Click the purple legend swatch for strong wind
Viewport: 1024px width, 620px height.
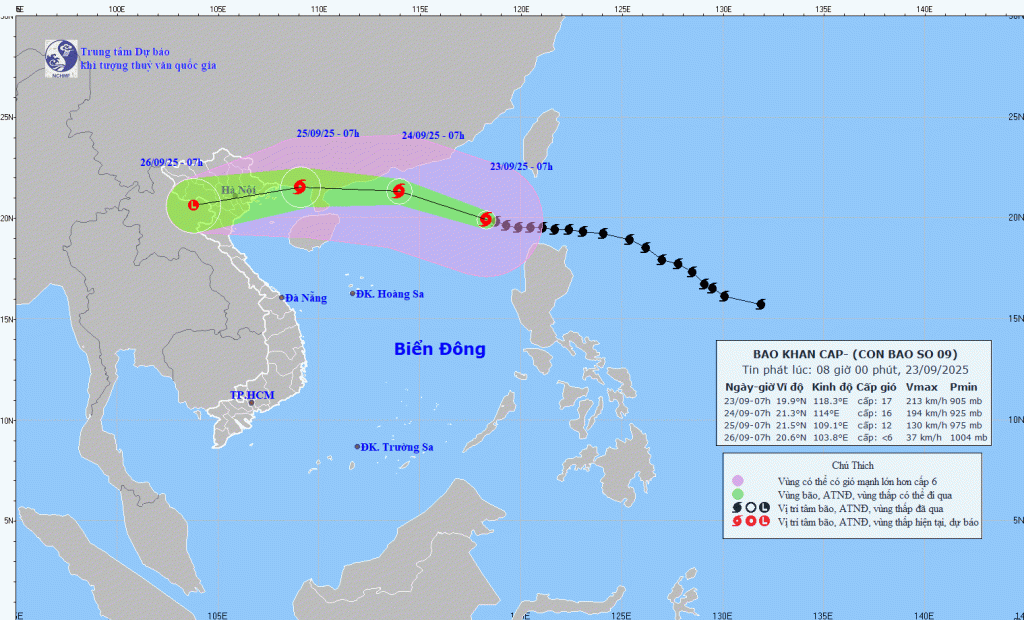738,480
